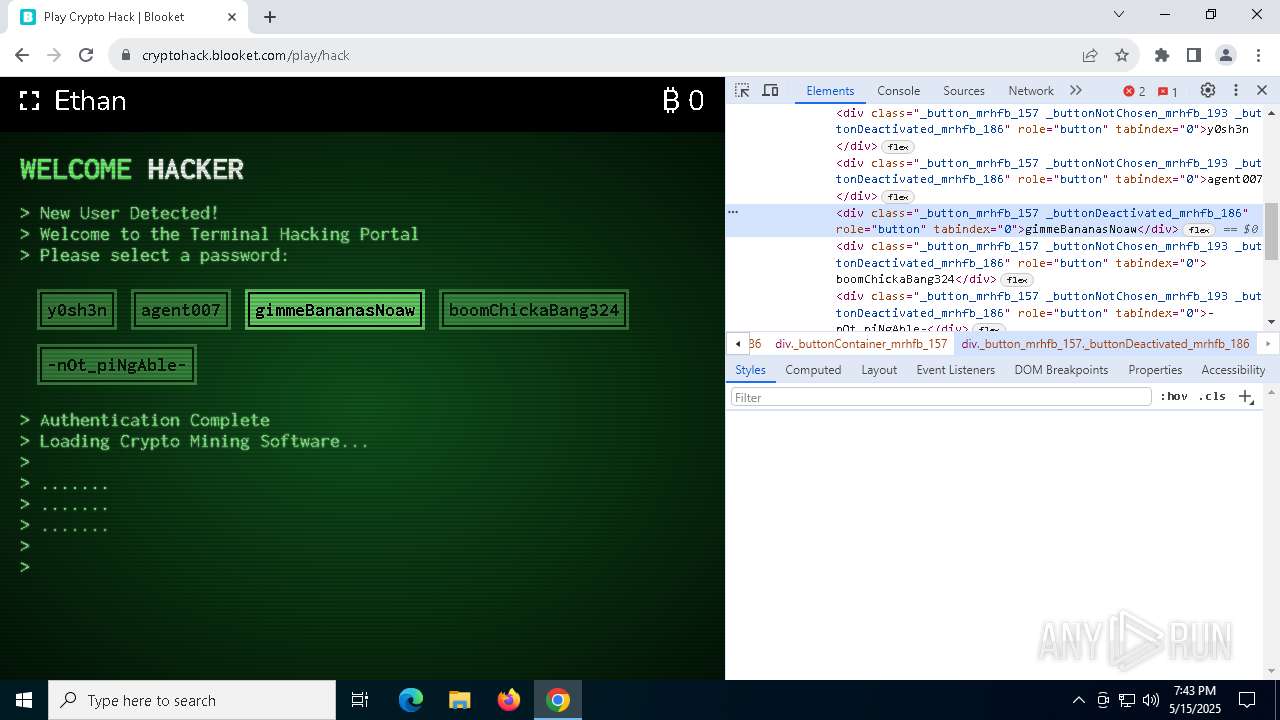Toggle .cls element classes panel

(1212, 397)
